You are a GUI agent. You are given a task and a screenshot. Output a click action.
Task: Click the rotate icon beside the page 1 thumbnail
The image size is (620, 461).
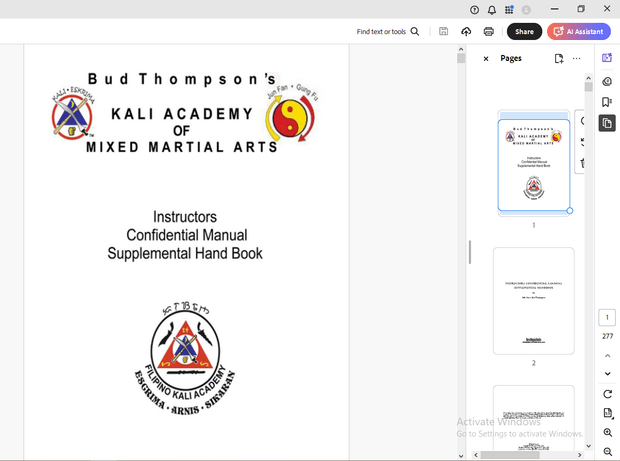[582, 142]
